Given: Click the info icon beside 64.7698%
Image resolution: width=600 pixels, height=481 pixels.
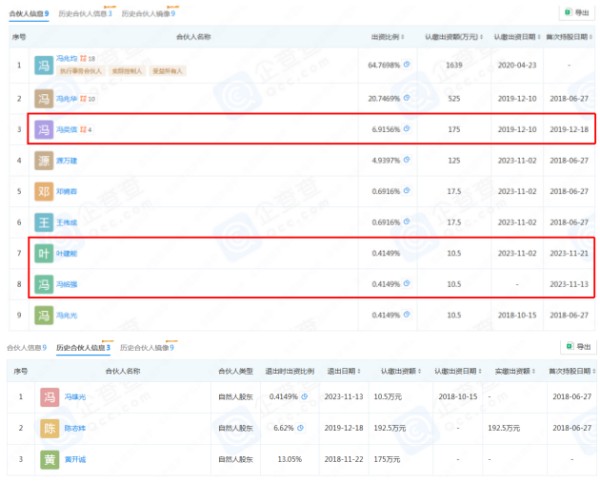Looking at the screenshot, I should point(406,65).
